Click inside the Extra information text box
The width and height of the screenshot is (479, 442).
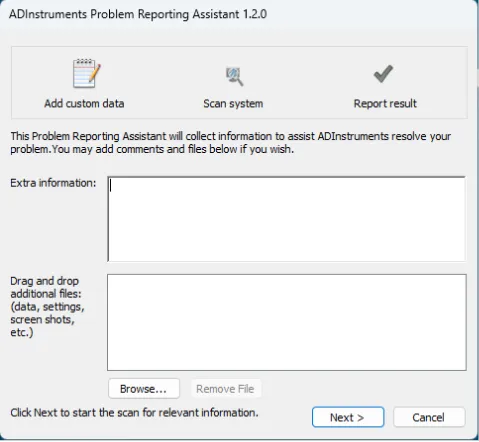click(x=287, y=219)
